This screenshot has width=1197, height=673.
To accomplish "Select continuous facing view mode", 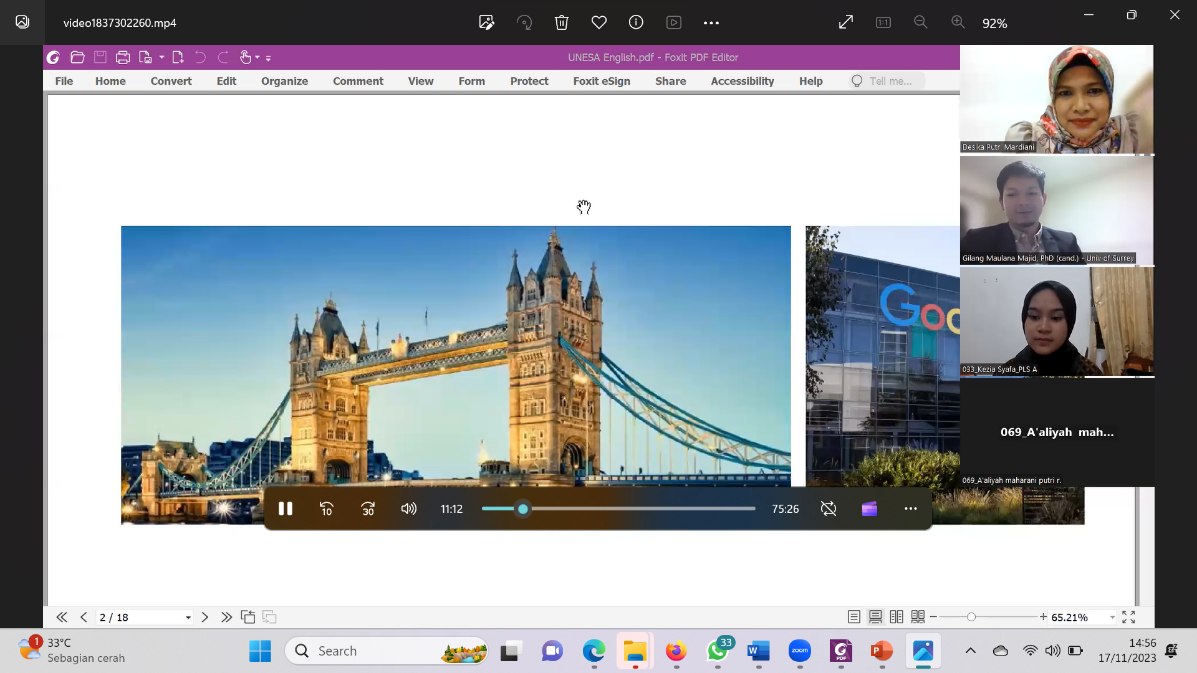I will point(918,617).
